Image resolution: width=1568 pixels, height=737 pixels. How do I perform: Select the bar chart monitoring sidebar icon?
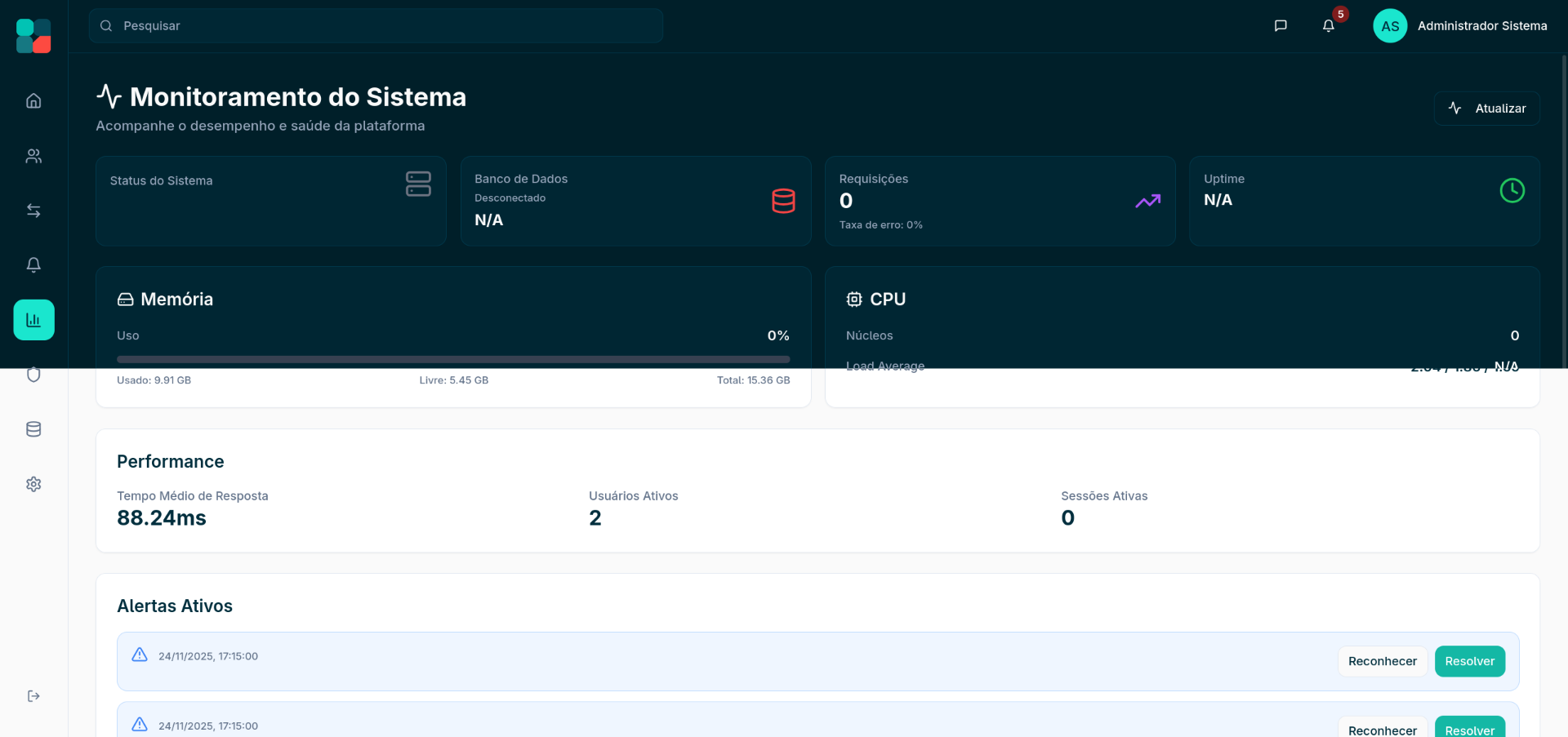pyautogui.click(x=33, y=320)
